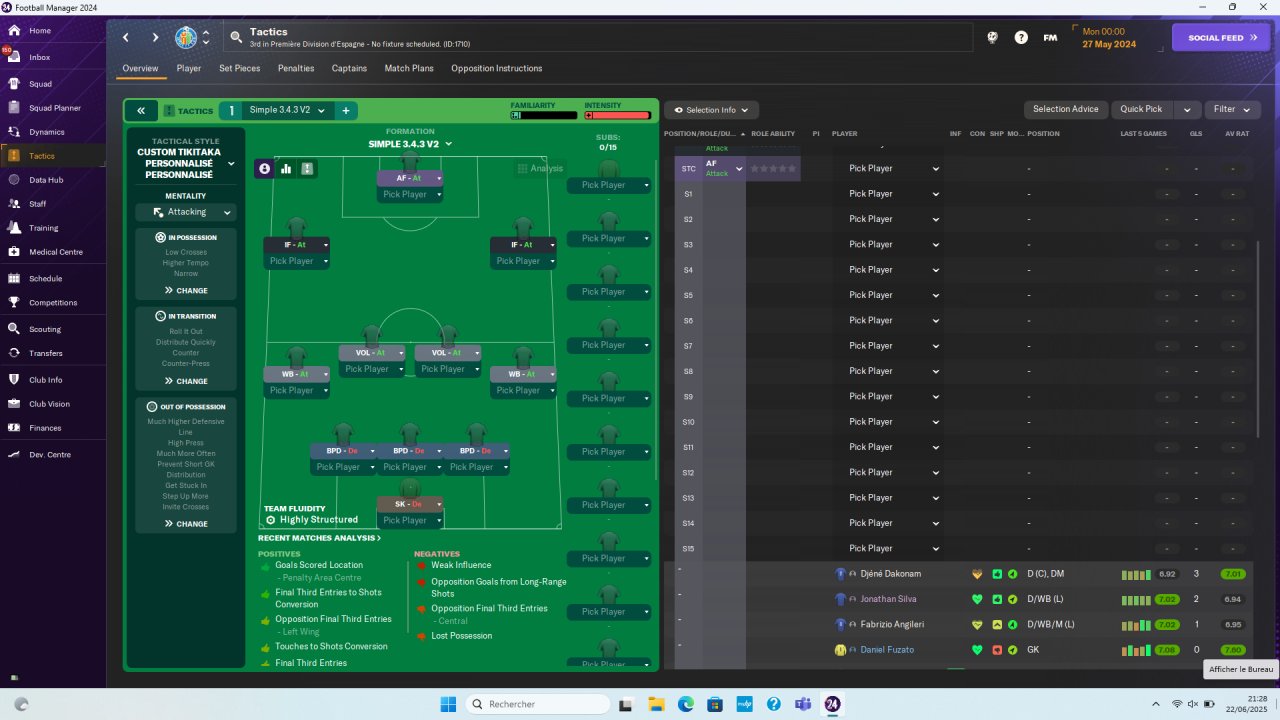Click the Familiarity progress bar
1280x720 pixels.
545,115
